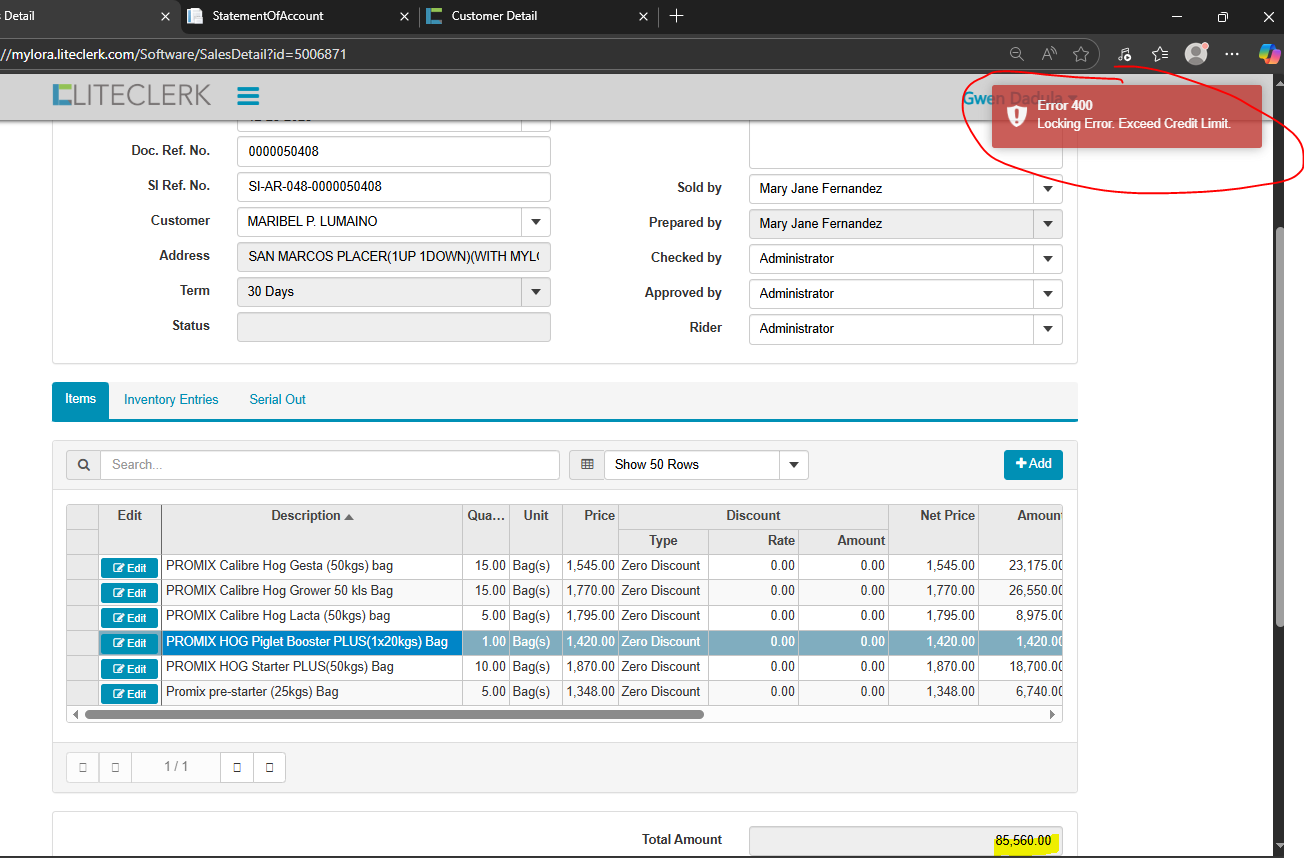Open the LiteClerk hamburger menu
1304x858 pixels.
[x=248, y=96]
